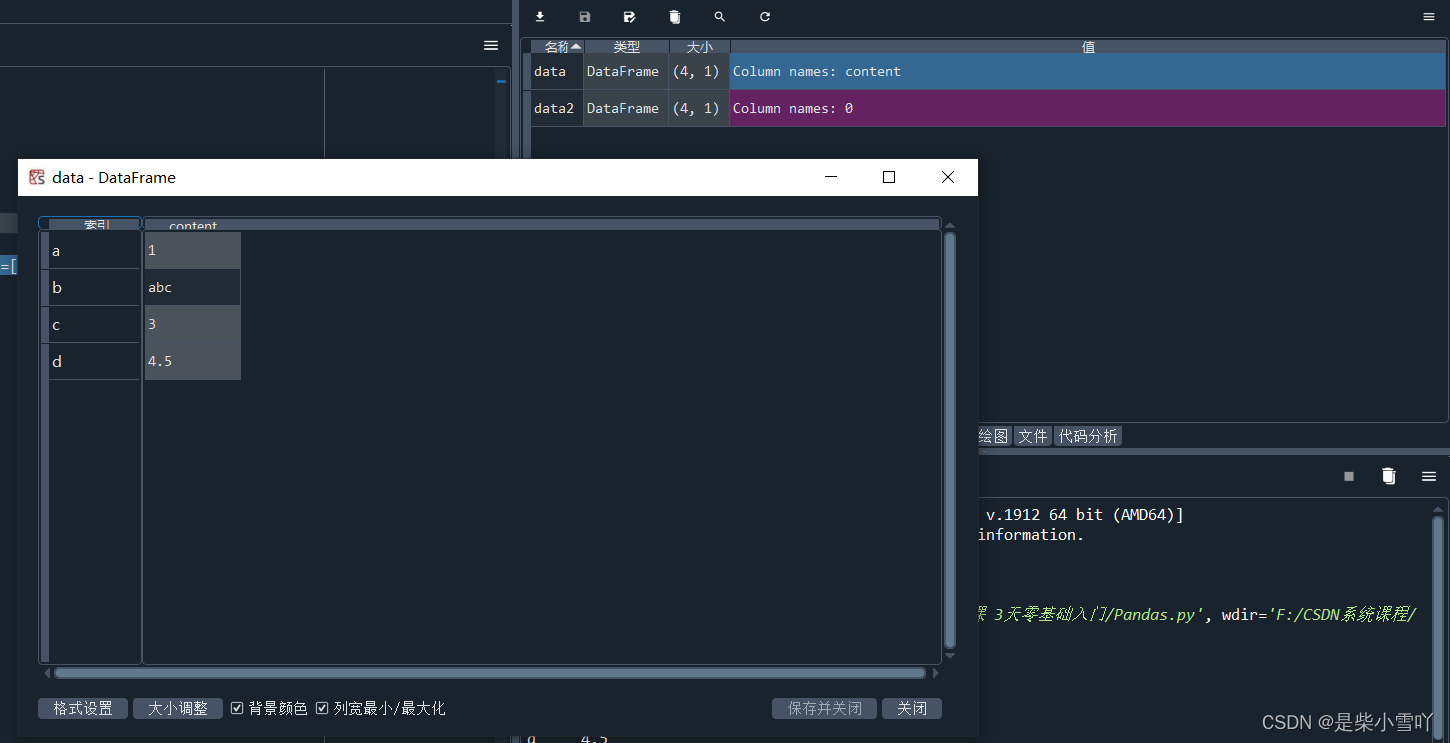Switch to the 代码分析 tab
The height and width of the screenshot is (743, 1450).
tap(1088, 435)
